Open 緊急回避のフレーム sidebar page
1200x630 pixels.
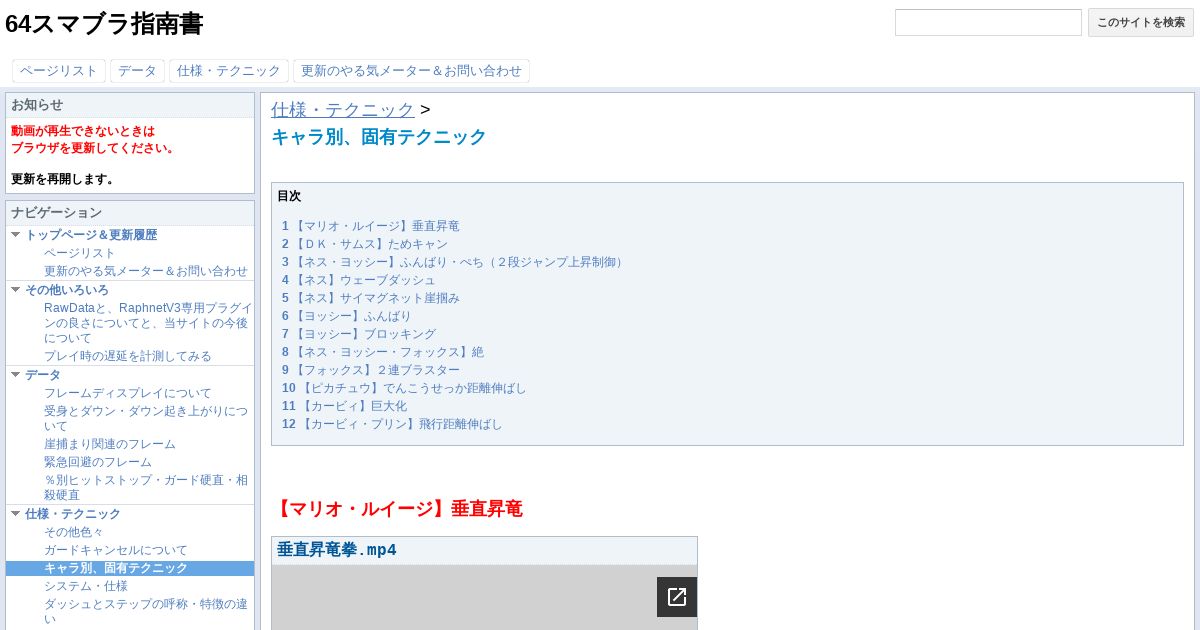pyautogui.click(x=98, y=462)
